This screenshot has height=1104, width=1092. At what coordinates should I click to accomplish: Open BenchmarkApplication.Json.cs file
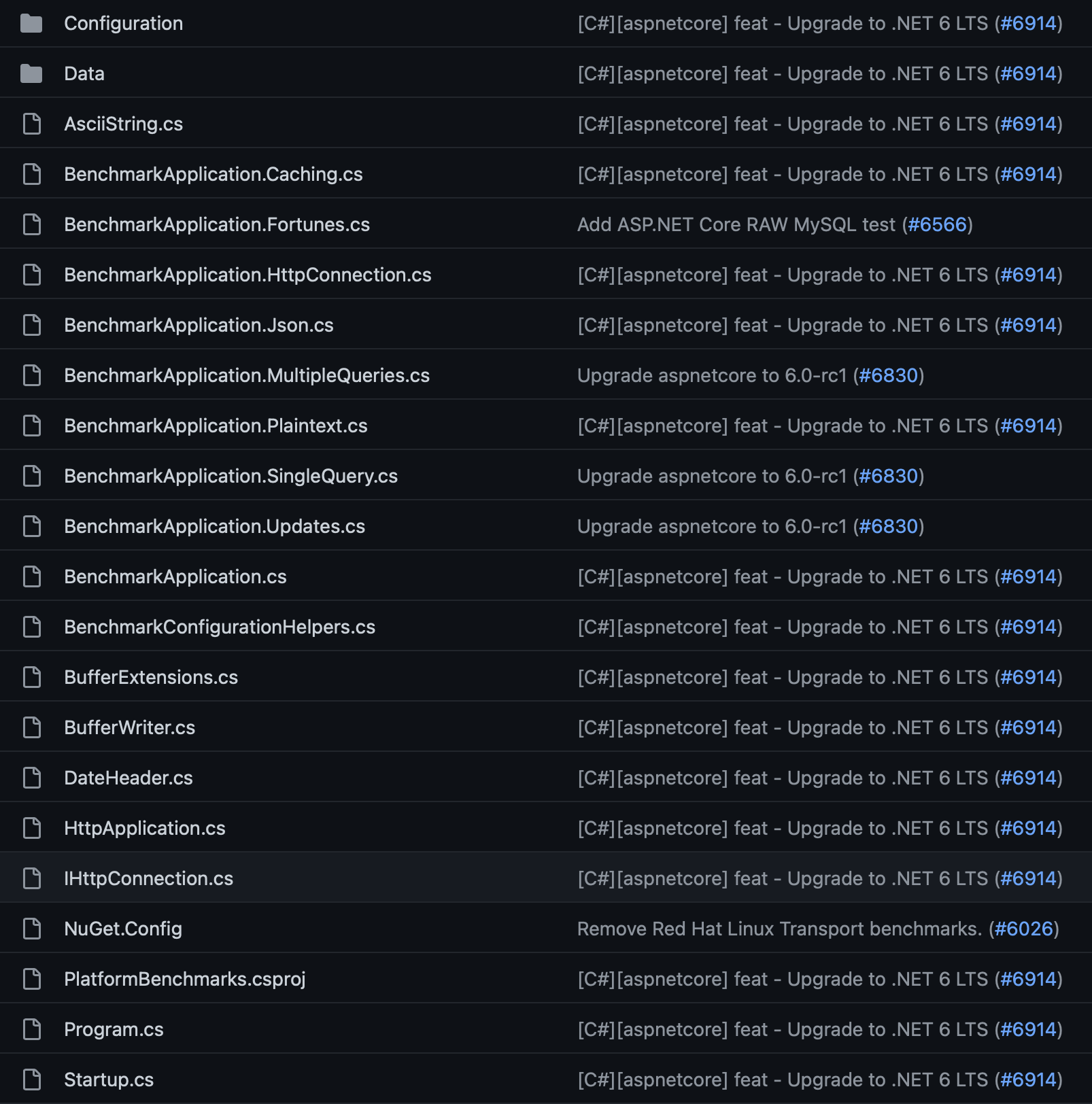[x=199, y=326]
